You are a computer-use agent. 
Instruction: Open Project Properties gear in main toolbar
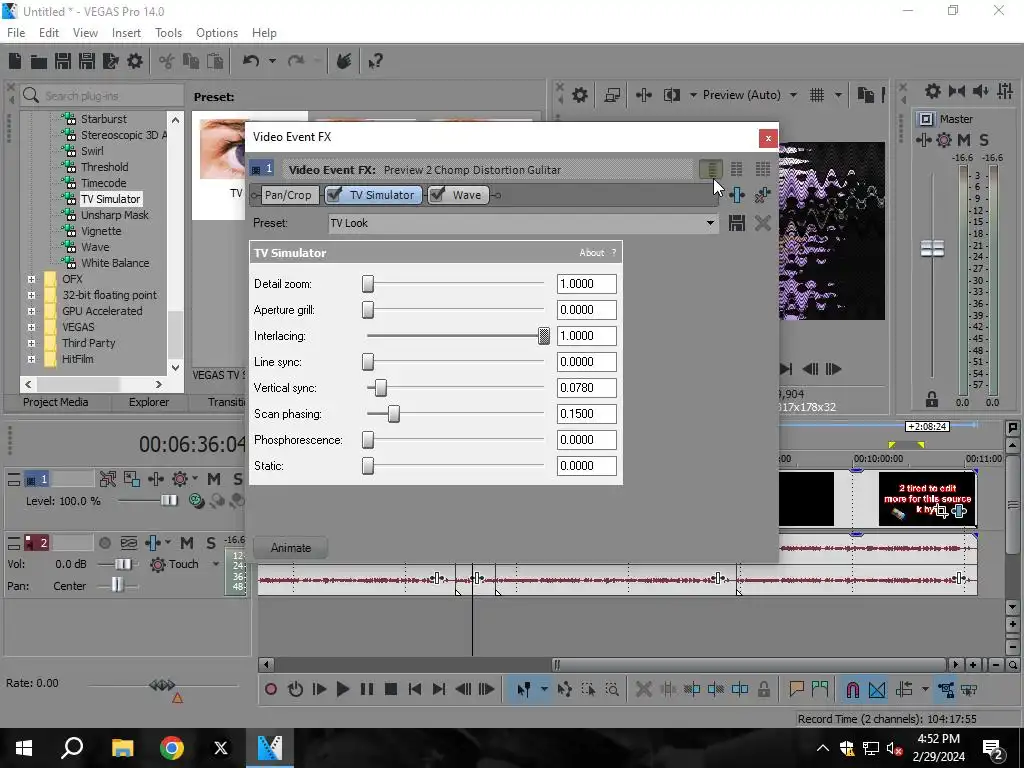pos(135,61)
